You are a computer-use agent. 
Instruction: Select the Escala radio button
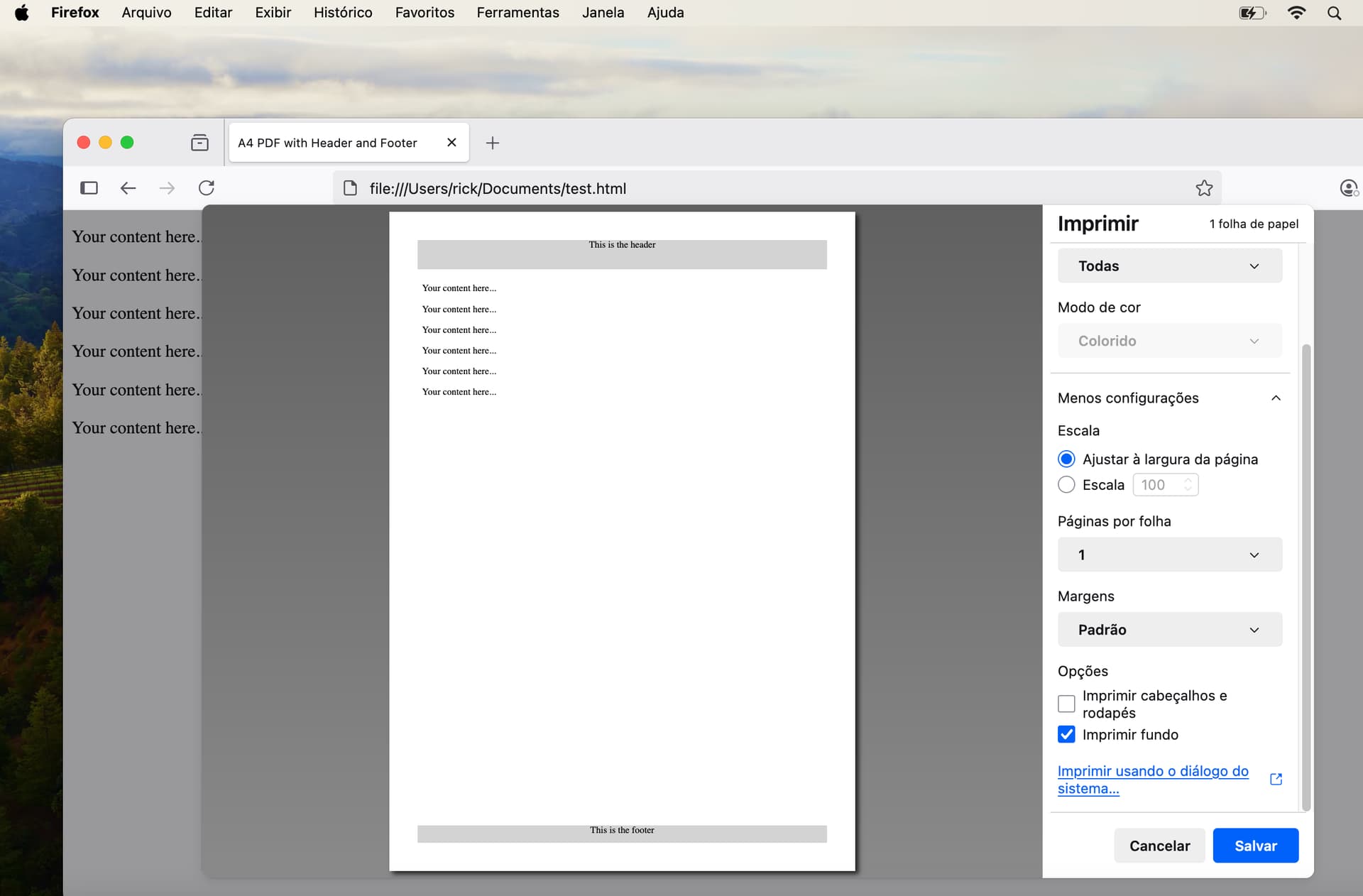click(x=1066, y=485)
